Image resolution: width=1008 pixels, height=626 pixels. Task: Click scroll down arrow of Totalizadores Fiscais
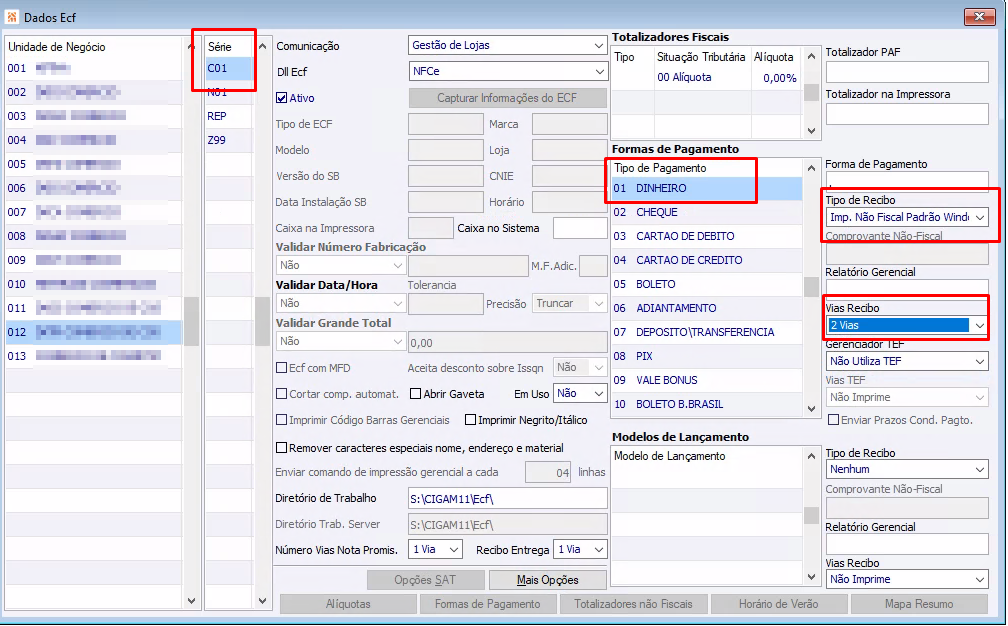(811, 130)
